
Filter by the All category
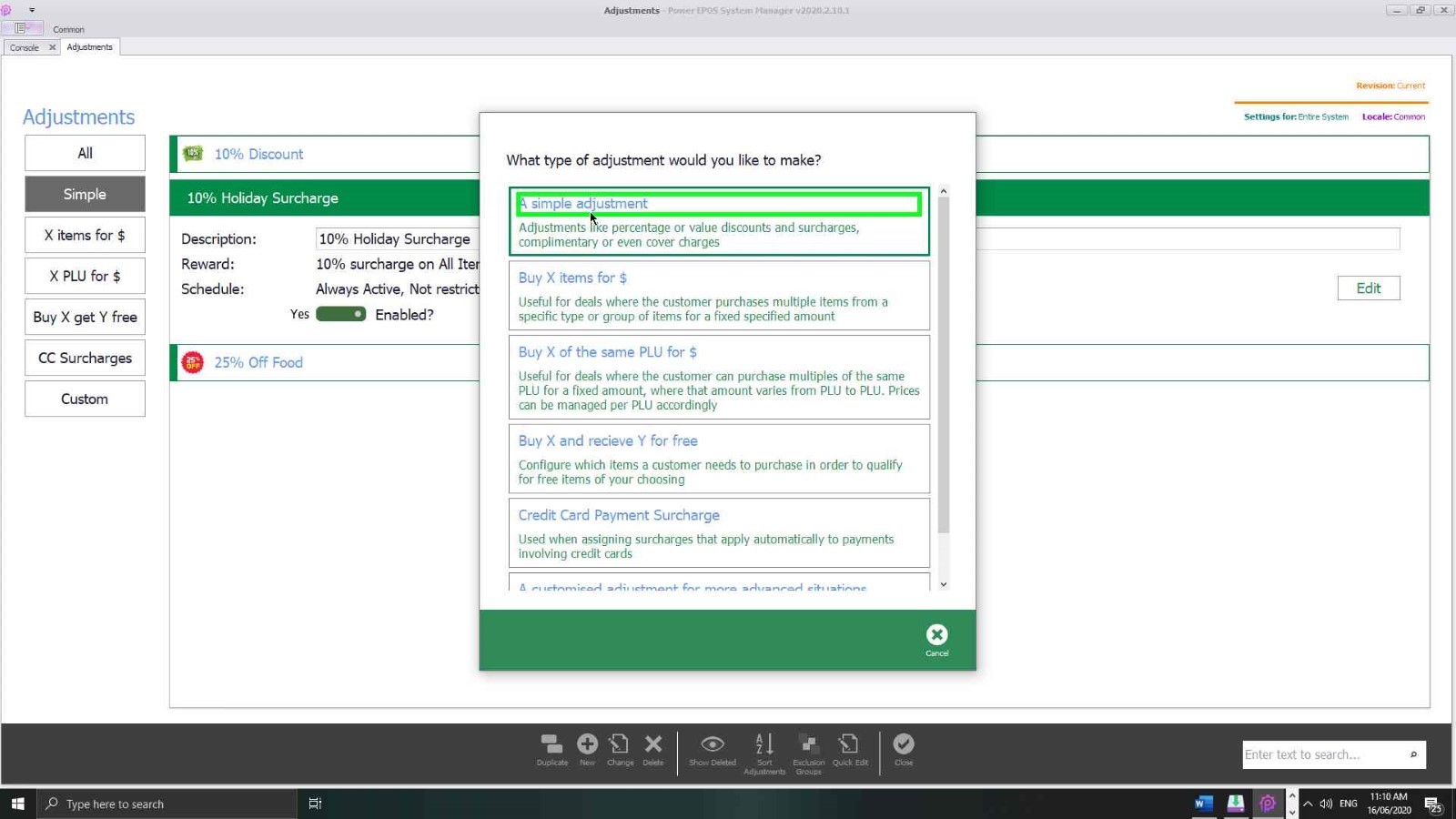click(x=85, y=153)
